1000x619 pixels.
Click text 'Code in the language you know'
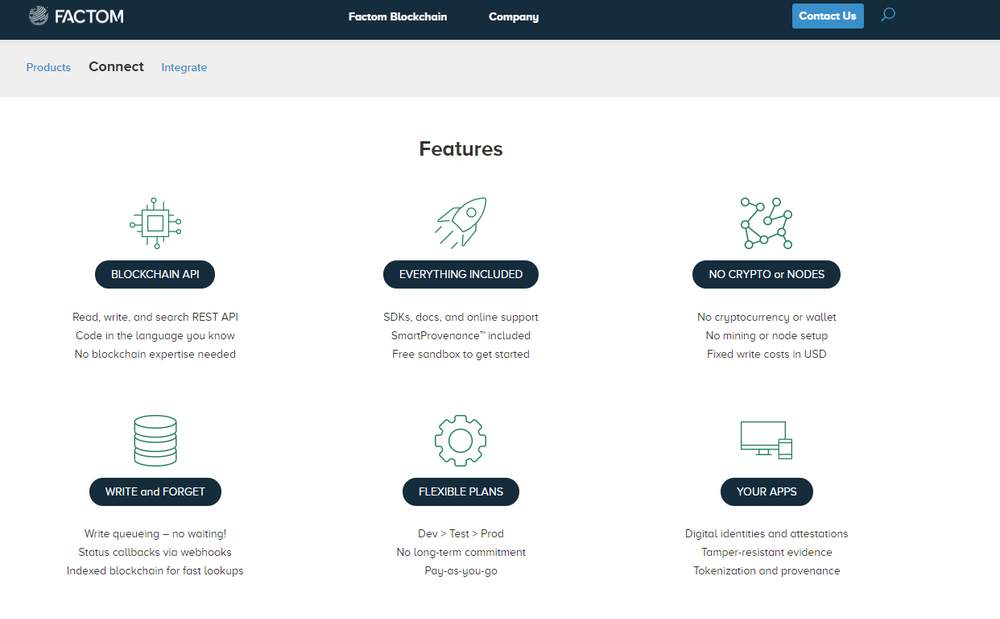click(155, 335)
